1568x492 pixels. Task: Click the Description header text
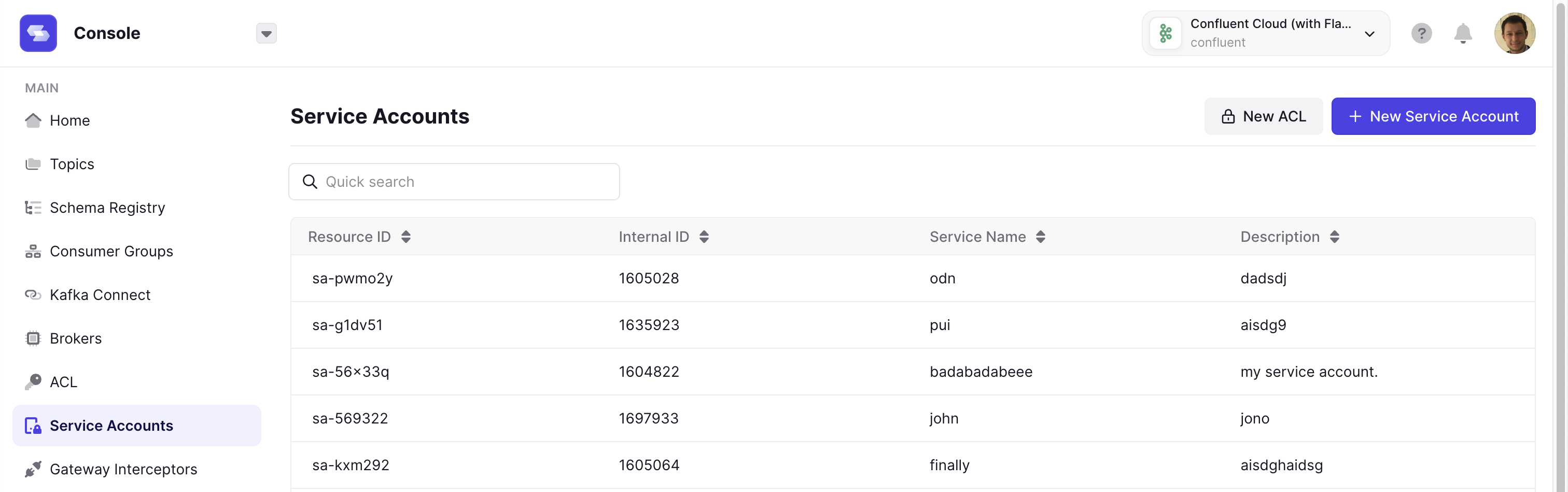[1280, 237]
